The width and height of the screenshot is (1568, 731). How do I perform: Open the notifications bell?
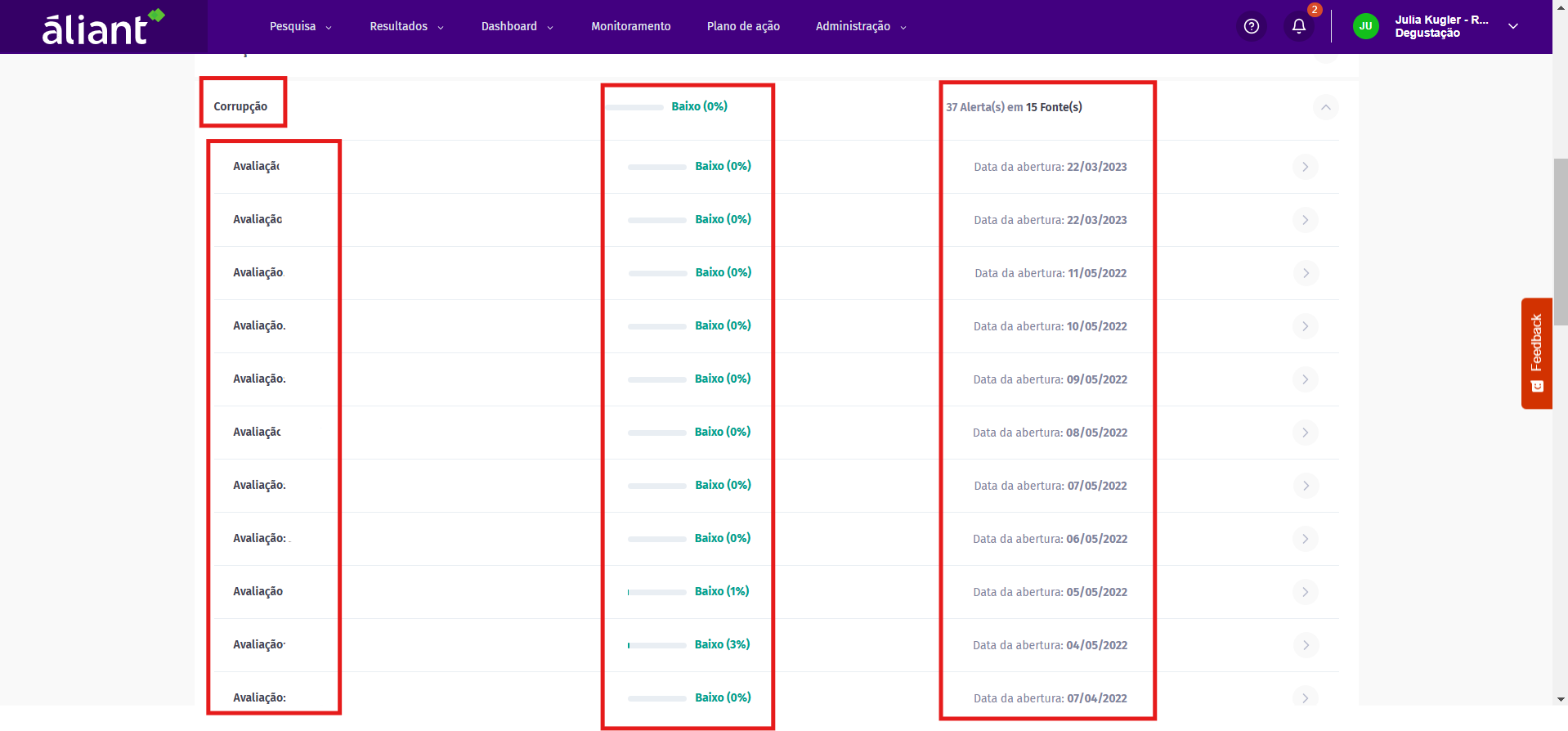coord(1298,26)
